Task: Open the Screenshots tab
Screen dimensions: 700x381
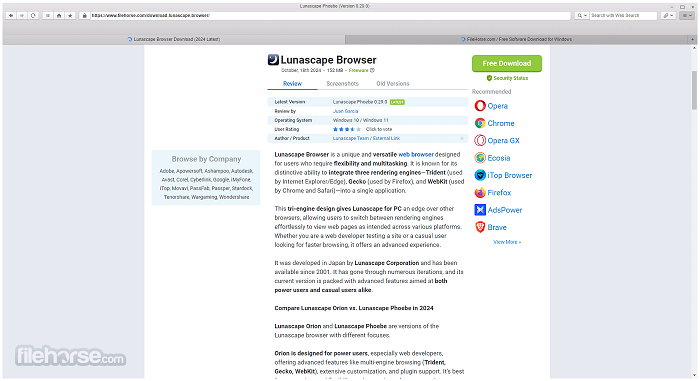Action: 342,84
